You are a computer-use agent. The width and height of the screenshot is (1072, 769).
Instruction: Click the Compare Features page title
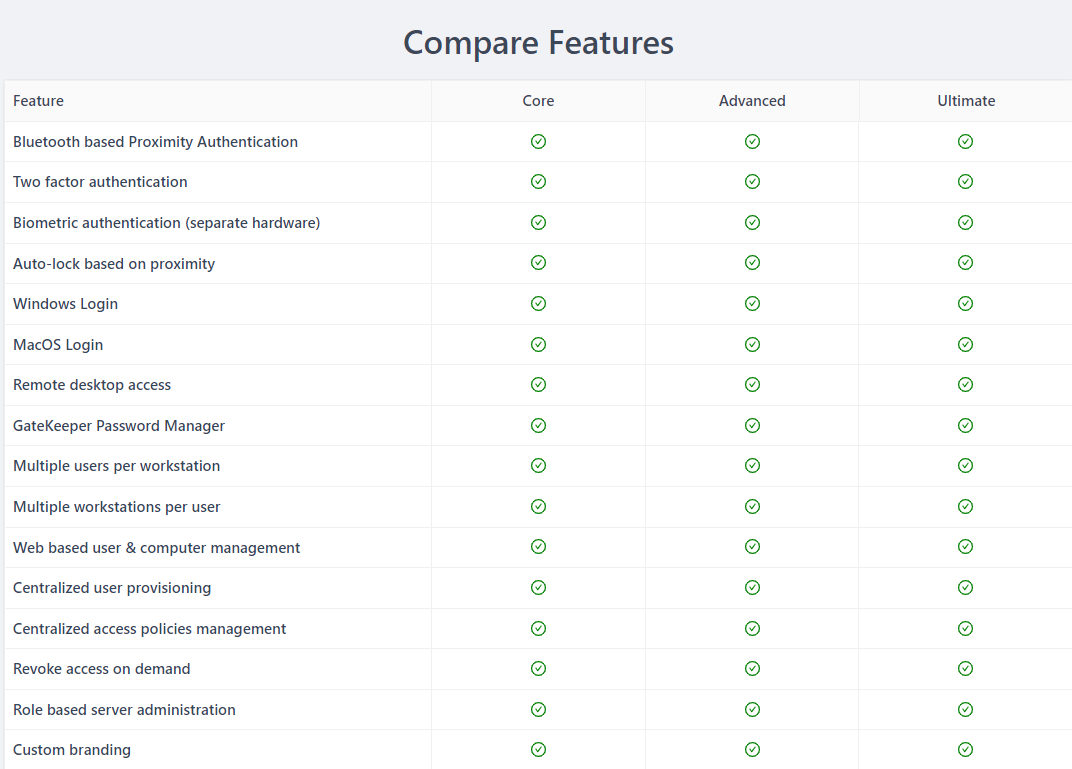(x=538, y=43)
